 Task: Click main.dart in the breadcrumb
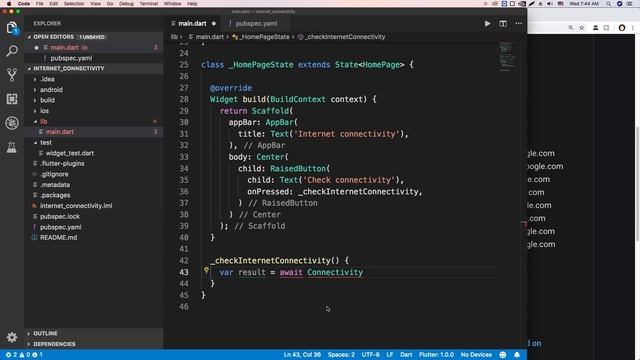pos(209,37)
